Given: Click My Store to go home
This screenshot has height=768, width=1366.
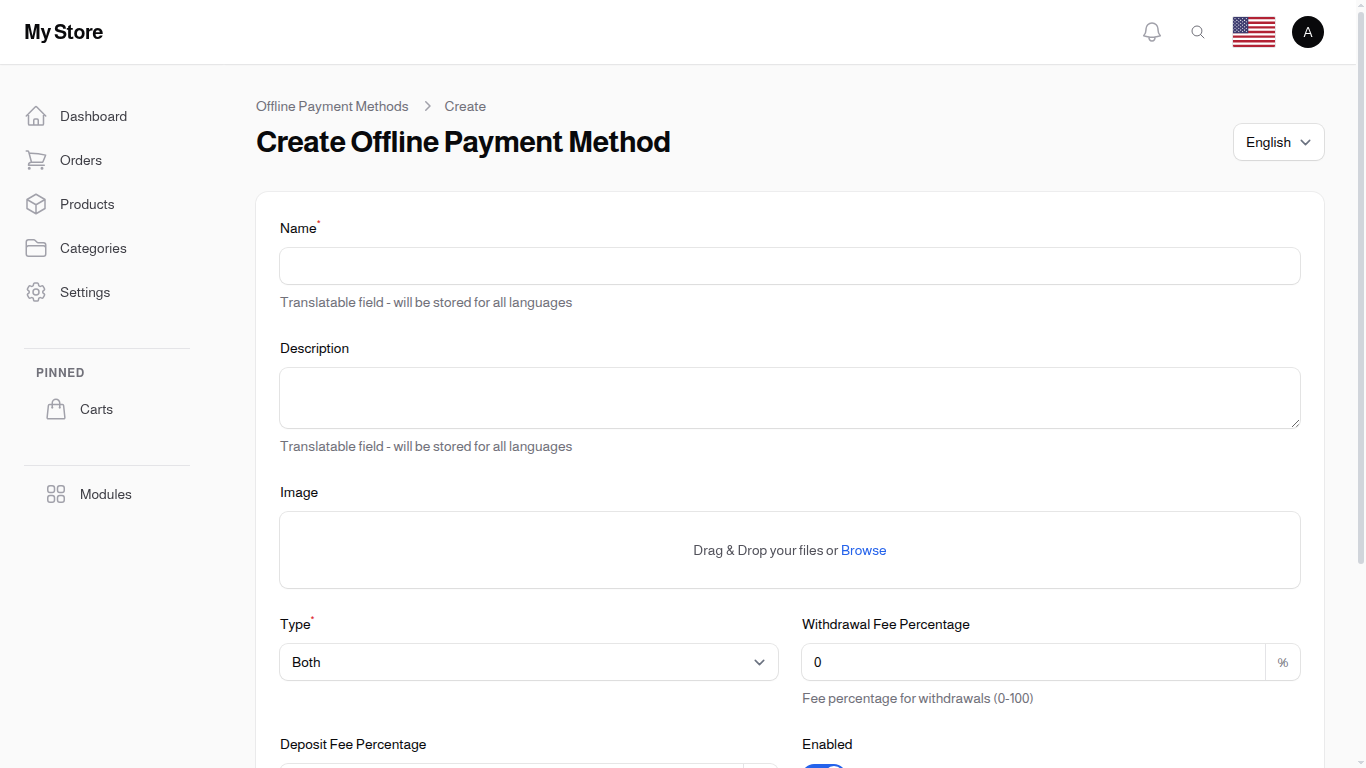Looking at the screenshot, I should tap(63, 31).
